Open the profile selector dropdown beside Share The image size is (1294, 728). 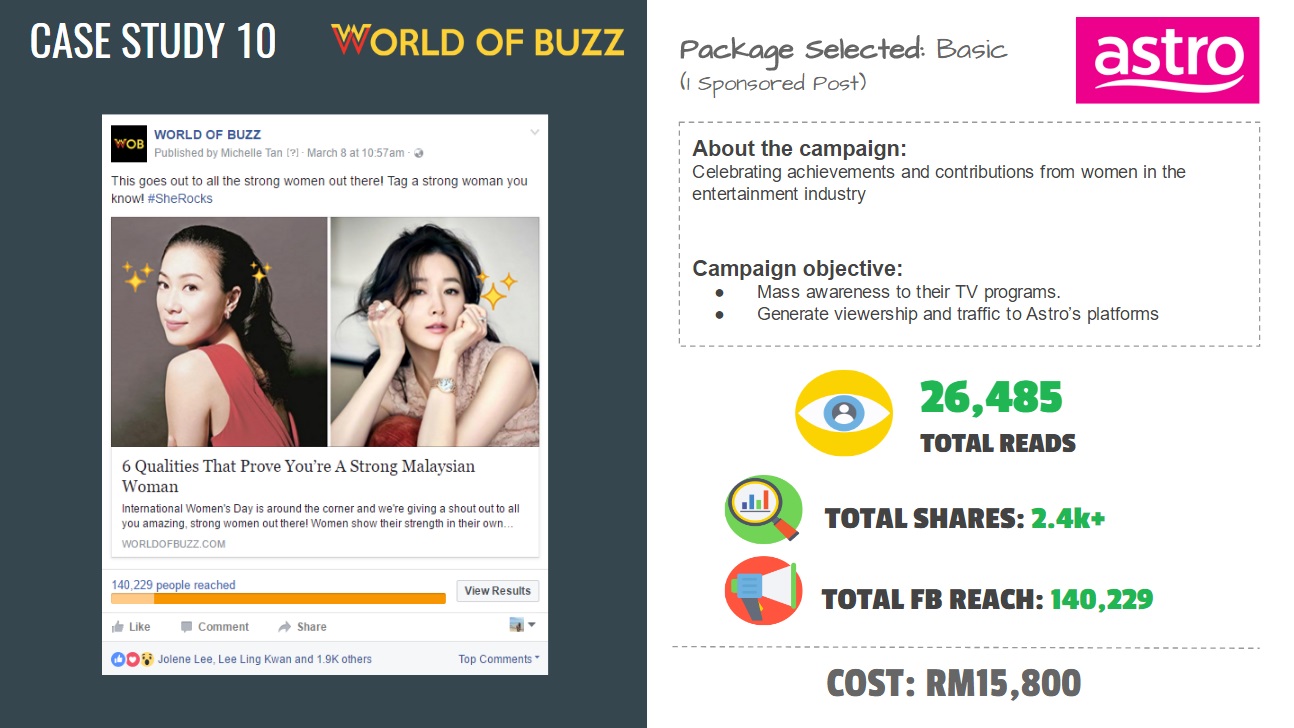pyautogui.click(x=522, y=625)
